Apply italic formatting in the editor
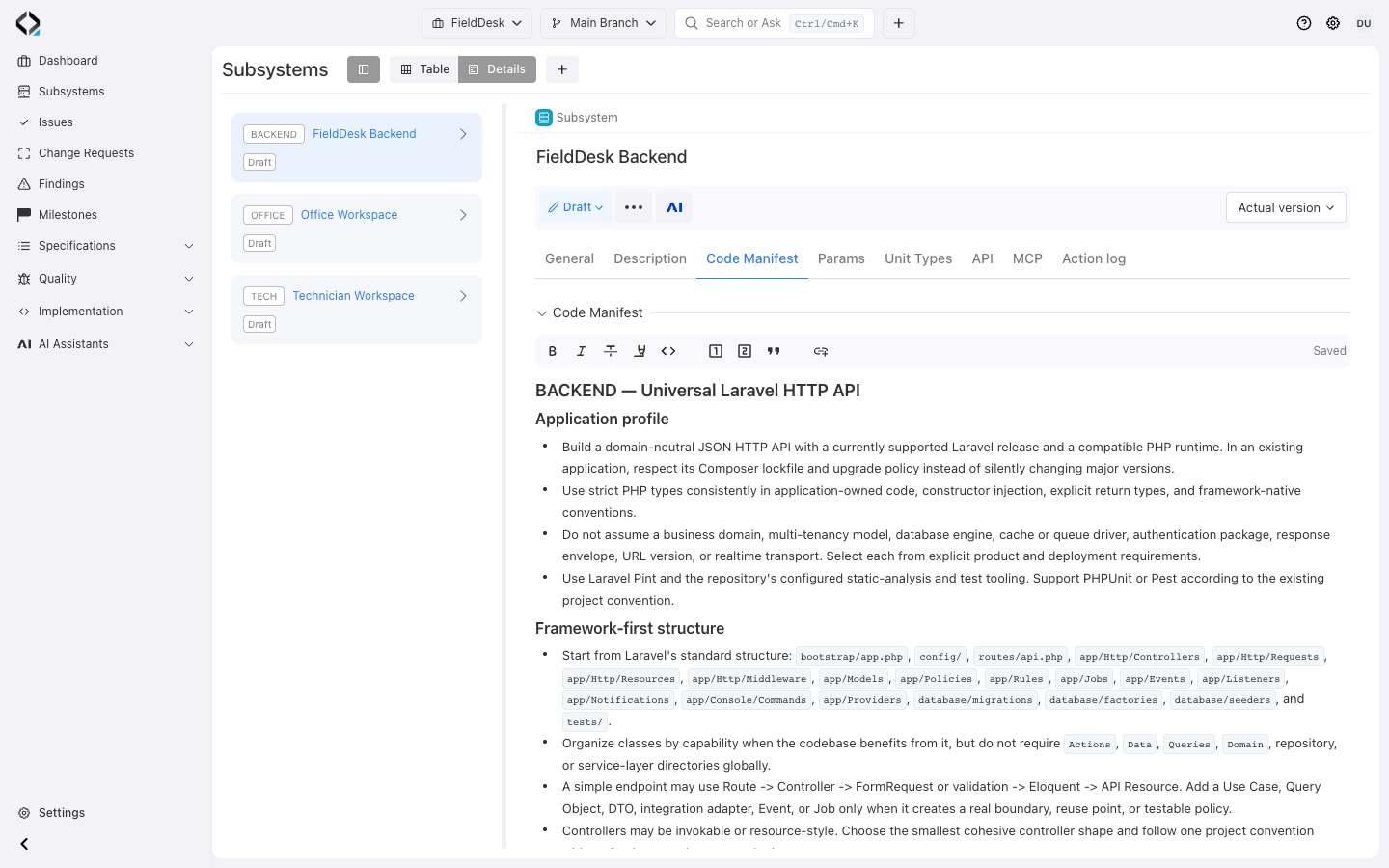The image size is (1389, 868). (x=581, y=351)
